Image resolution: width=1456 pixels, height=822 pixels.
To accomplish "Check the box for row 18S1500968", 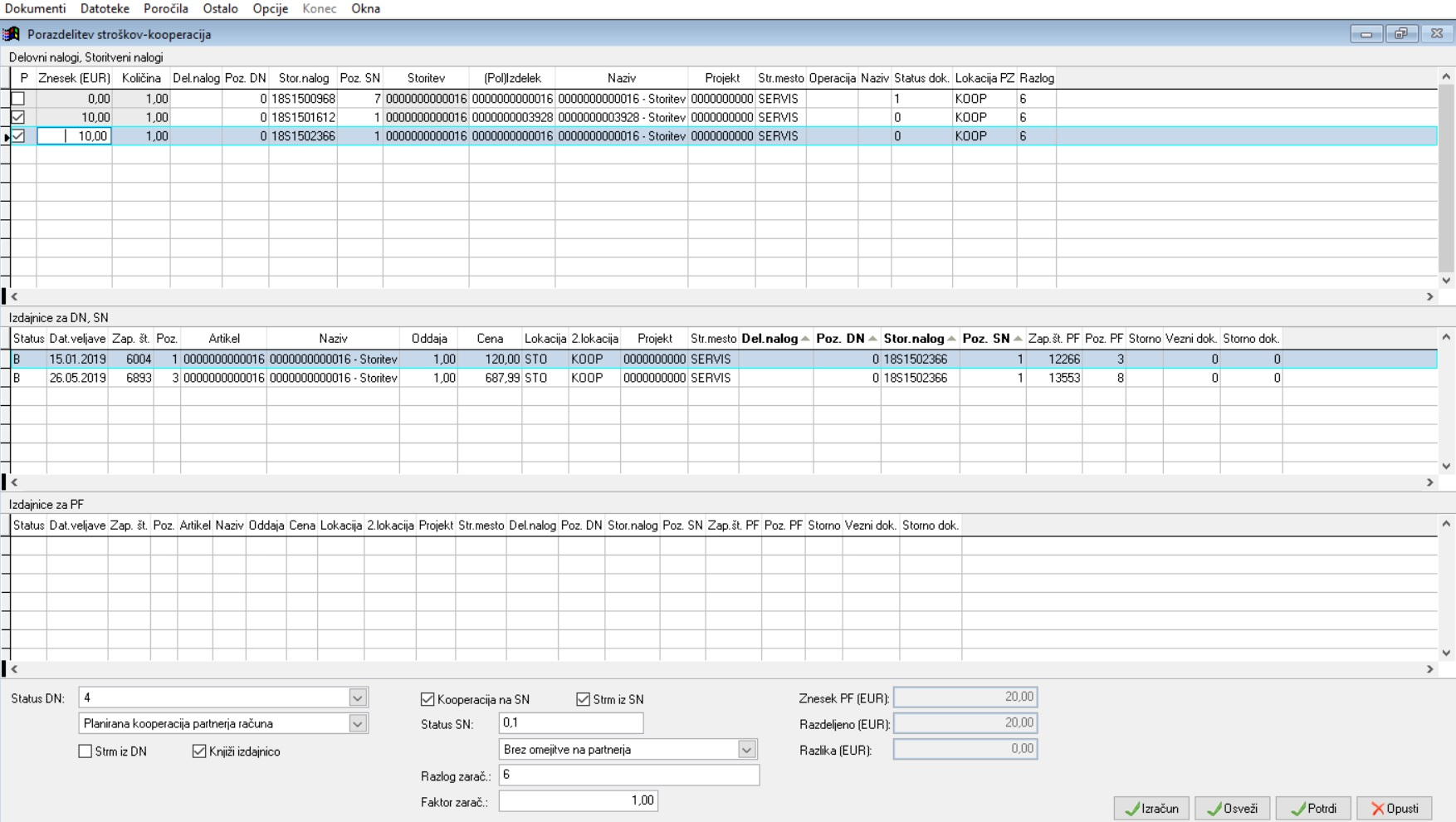I will (x=18, y=99).
